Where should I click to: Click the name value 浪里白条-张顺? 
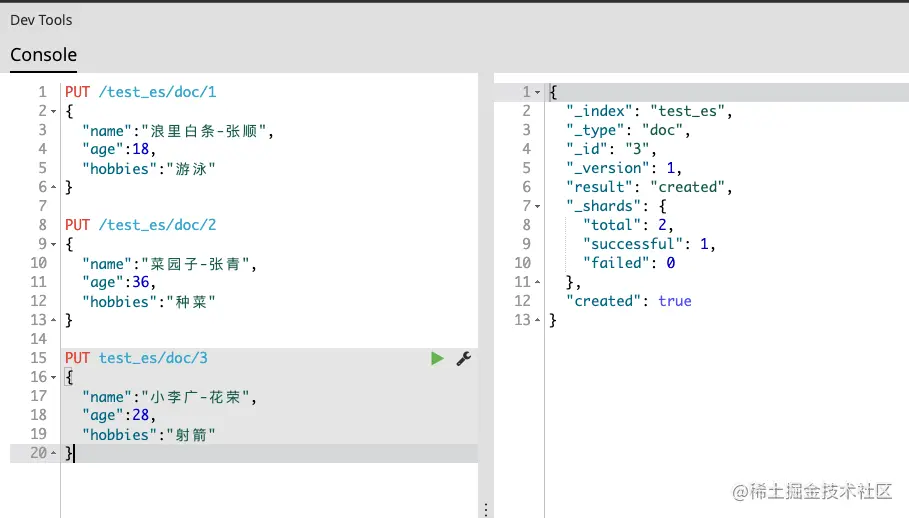coord(203,131)
